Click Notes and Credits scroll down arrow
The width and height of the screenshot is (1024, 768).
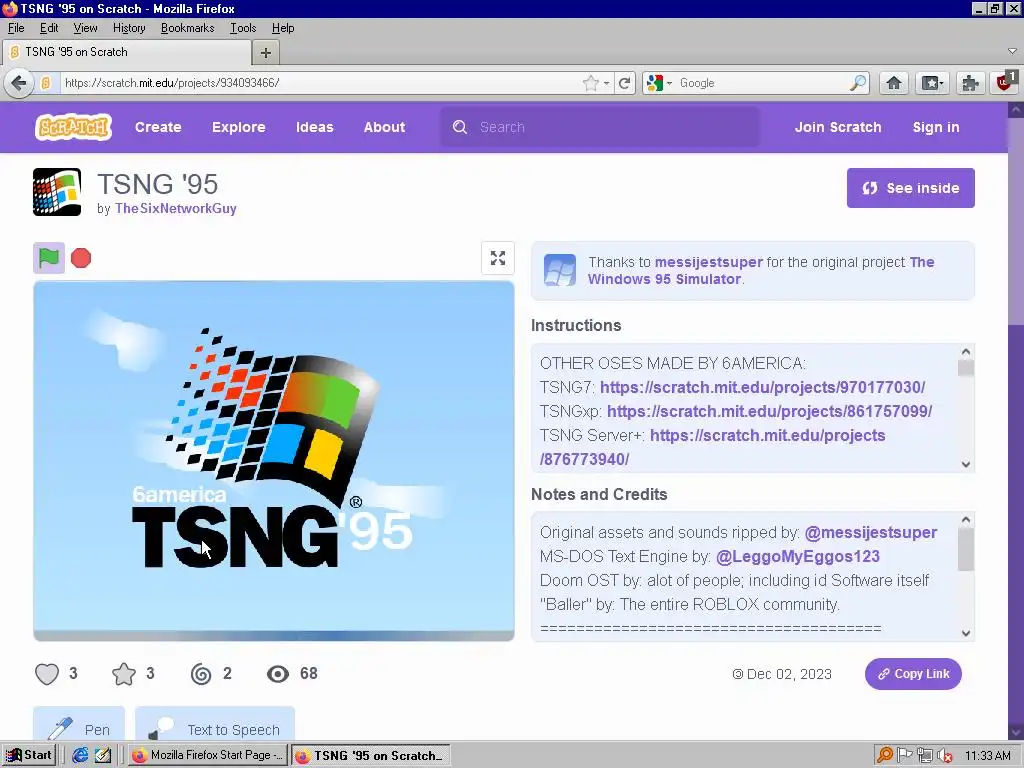(x=966, y=633)
